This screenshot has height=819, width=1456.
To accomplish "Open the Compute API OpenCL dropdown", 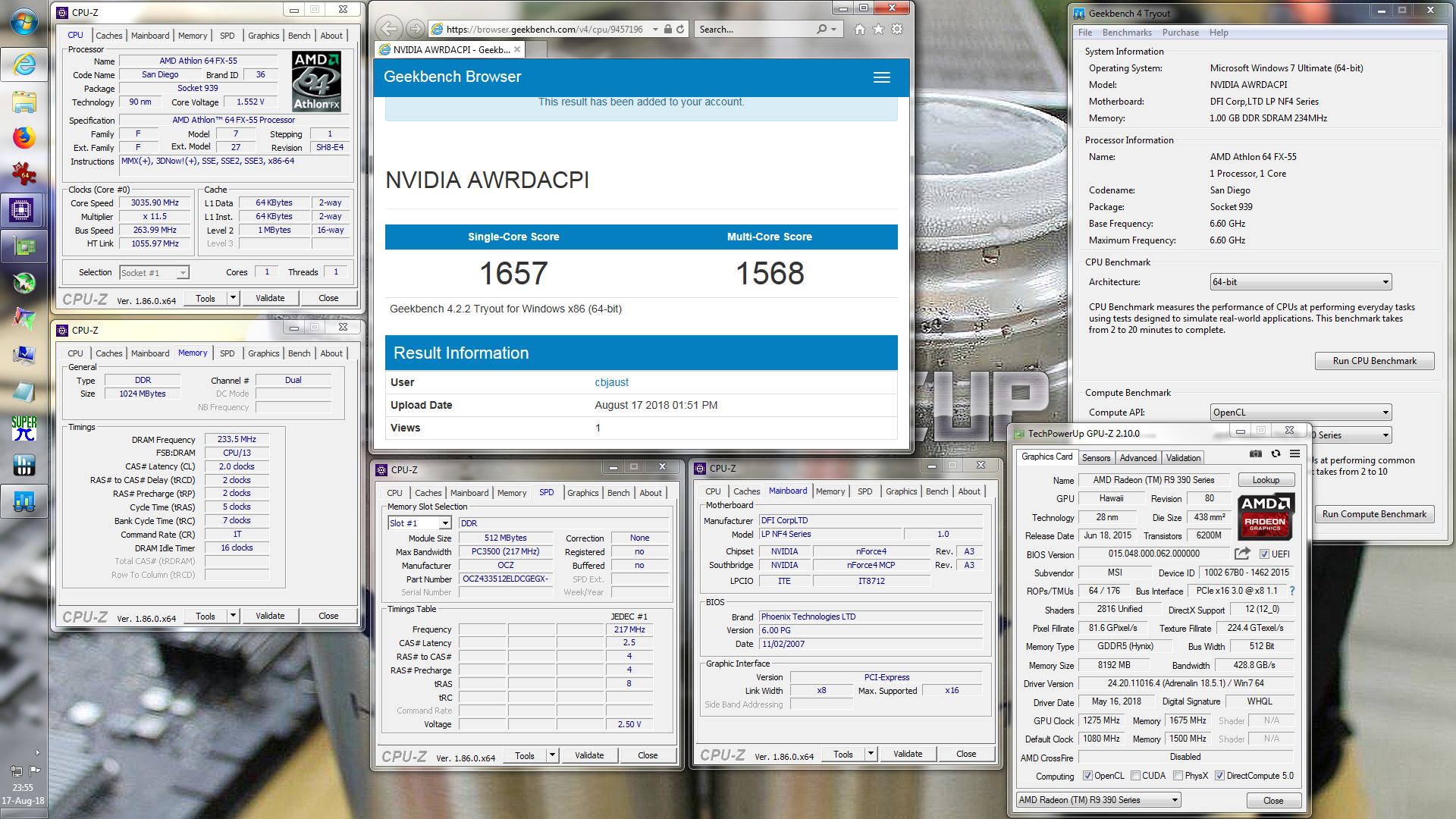I will 1301,413.
